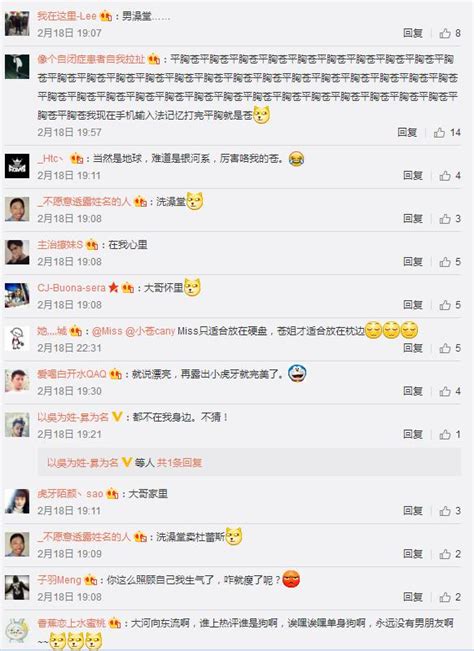The width and height of the screenshot is (474, 651).
Task: Expand the 共1条回复 replies link
Action: point(179,463)
